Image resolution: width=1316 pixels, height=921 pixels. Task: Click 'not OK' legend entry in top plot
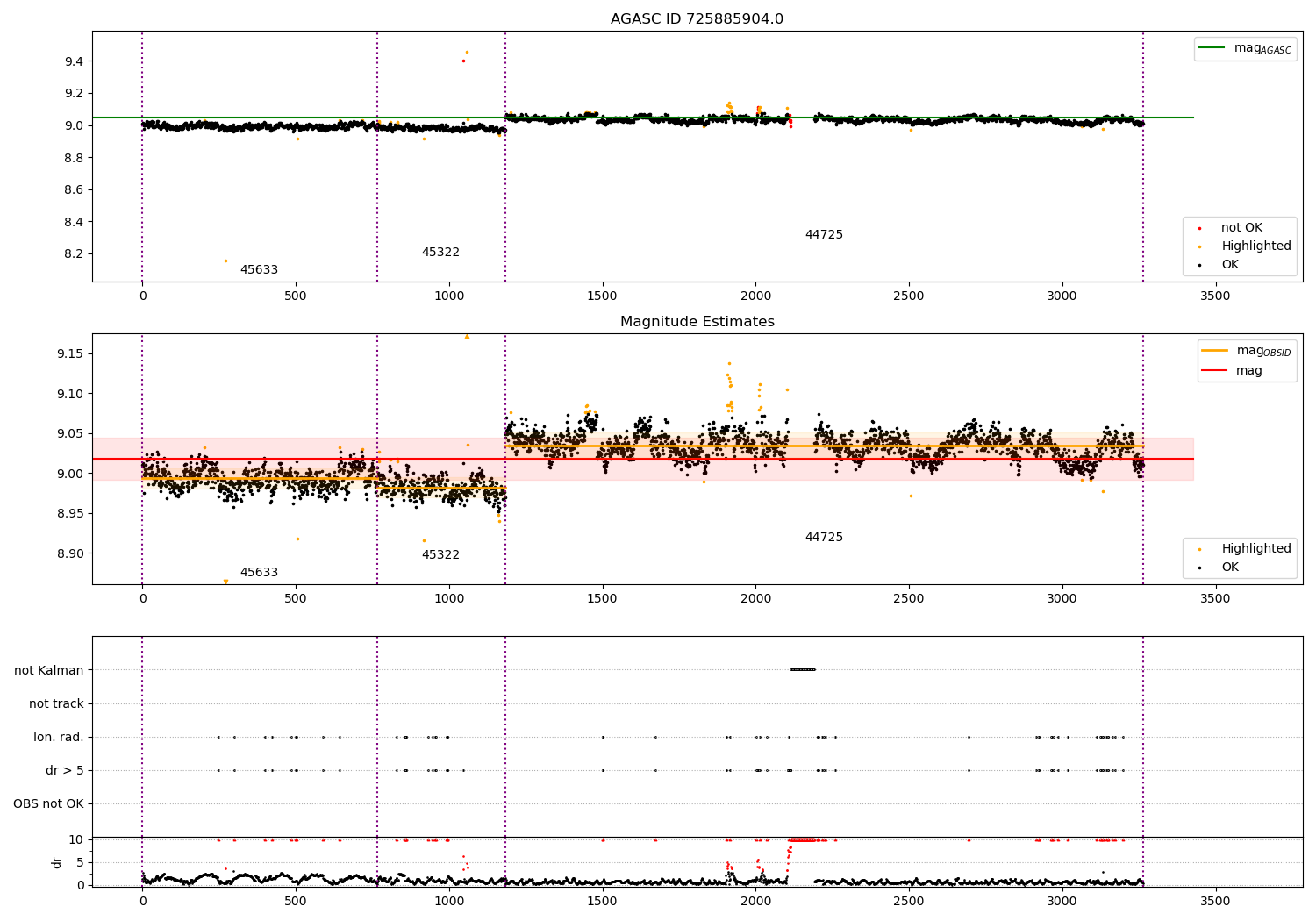[x=1241, y=227]
